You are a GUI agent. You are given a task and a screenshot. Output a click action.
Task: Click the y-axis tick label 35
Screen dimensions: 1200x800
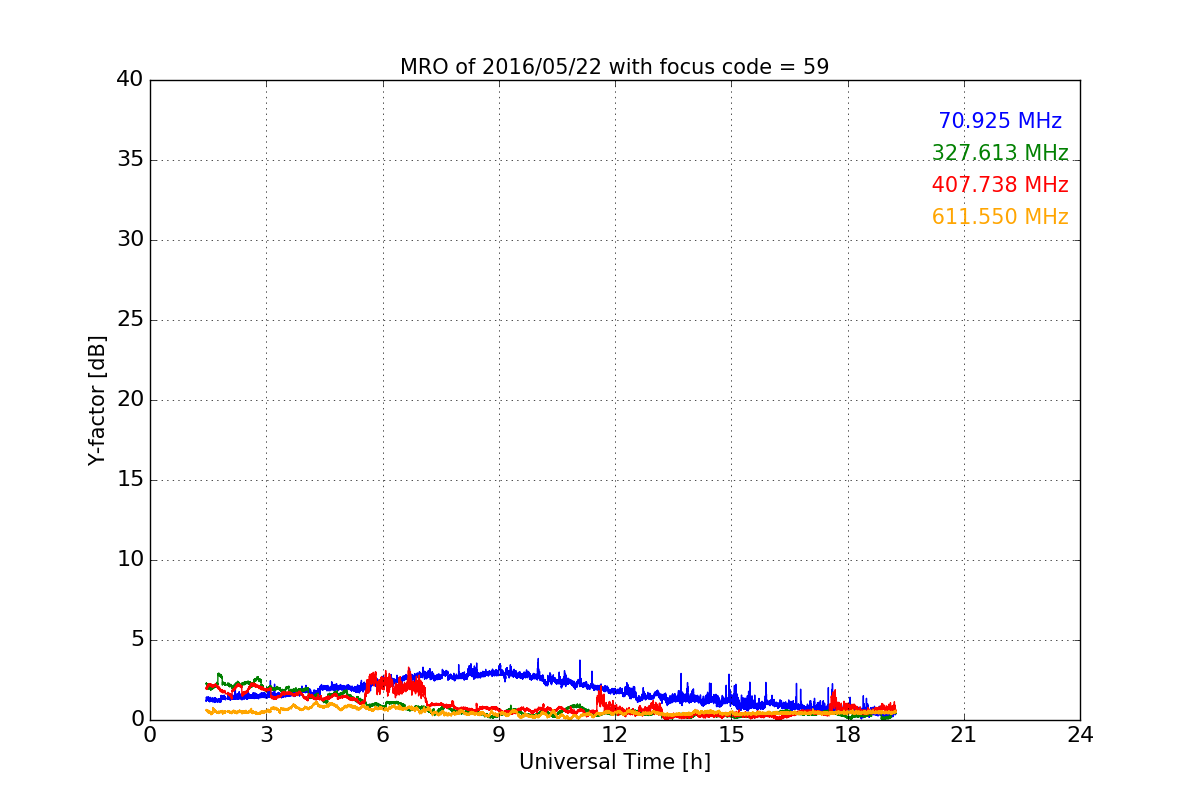pyautogui.click(x=130, y=160)
